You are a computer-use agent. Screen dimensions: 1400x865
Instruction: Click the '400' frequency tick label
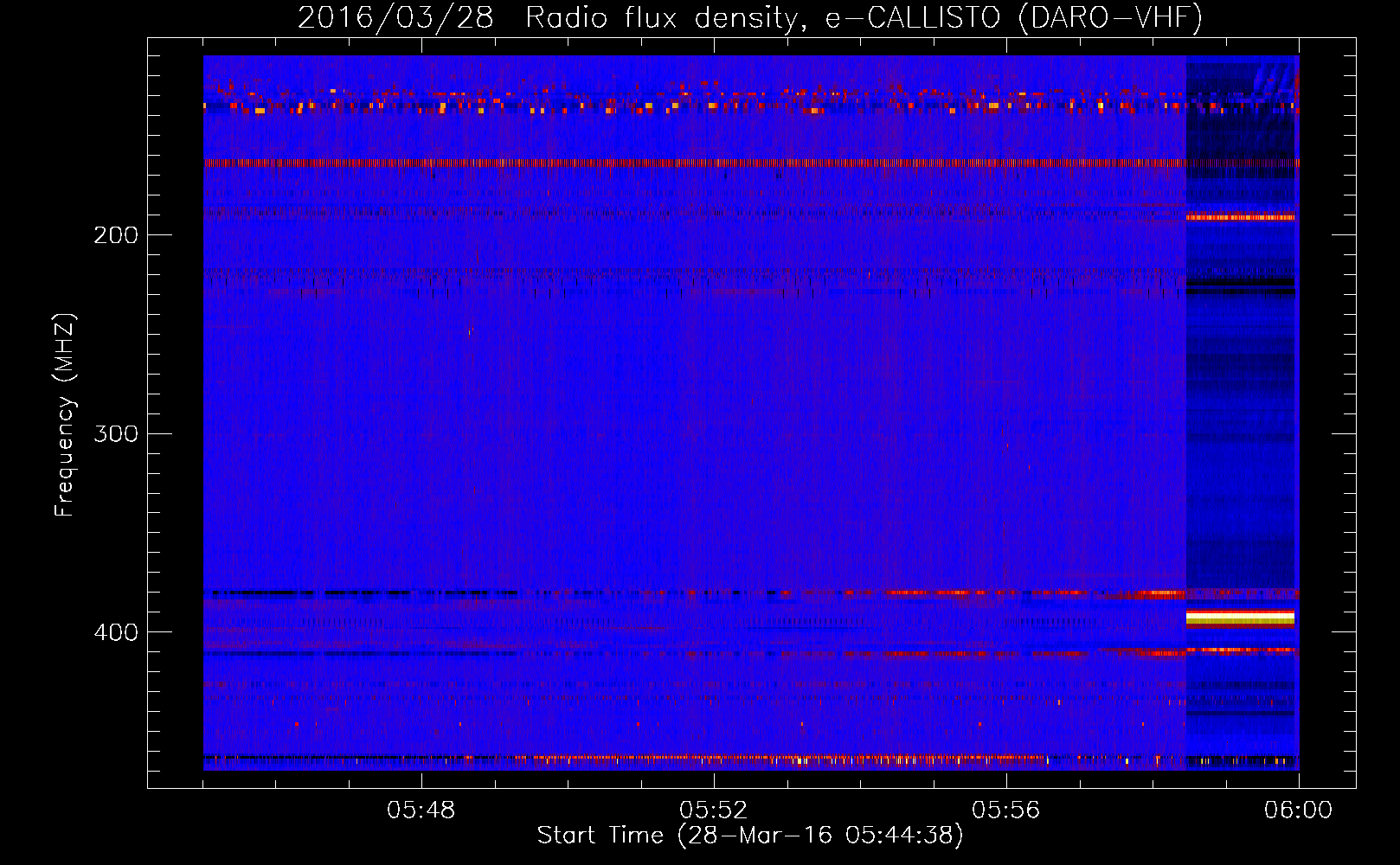pyautogui.click(x=116, y=632)
